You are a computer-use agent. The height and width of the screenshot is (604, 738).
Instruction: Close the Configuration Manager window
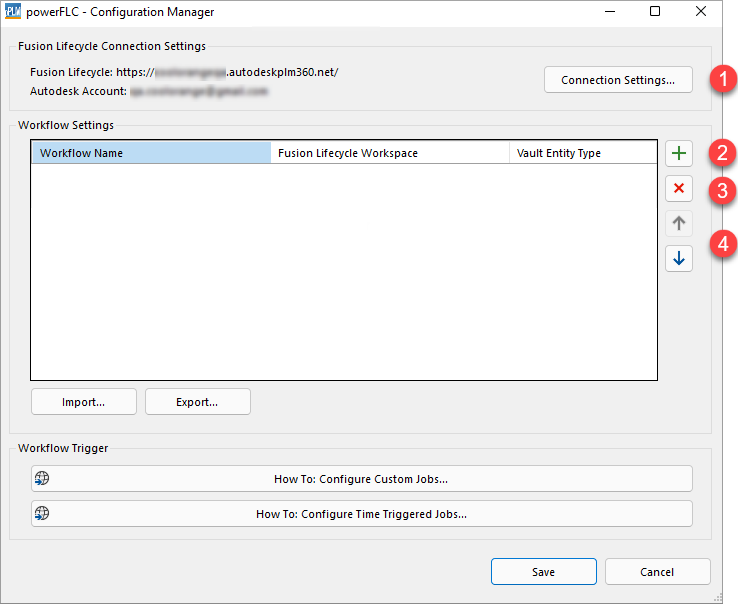[x=701, y=12]
